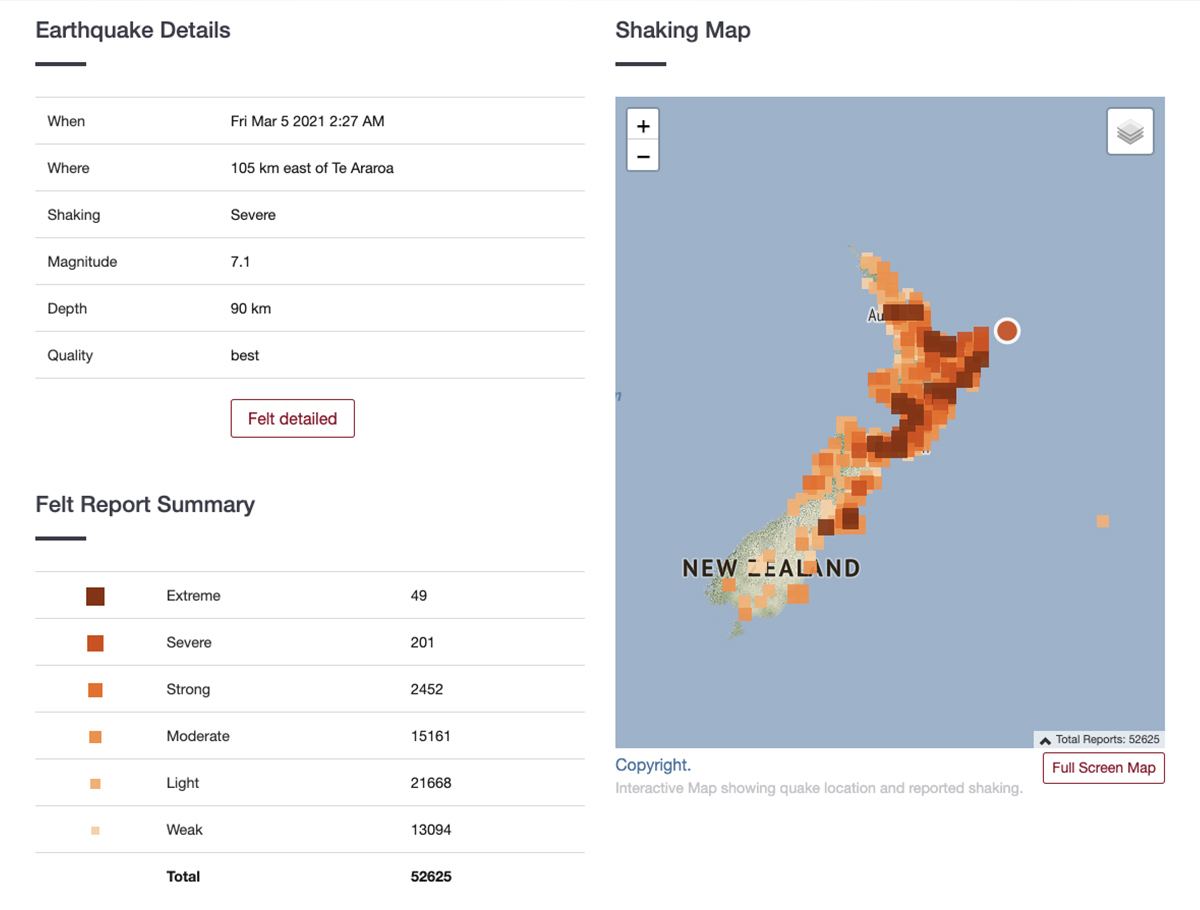Click the isolated shaking square east of New Zealand
1200x910 pixels.
click(1103, 521)
